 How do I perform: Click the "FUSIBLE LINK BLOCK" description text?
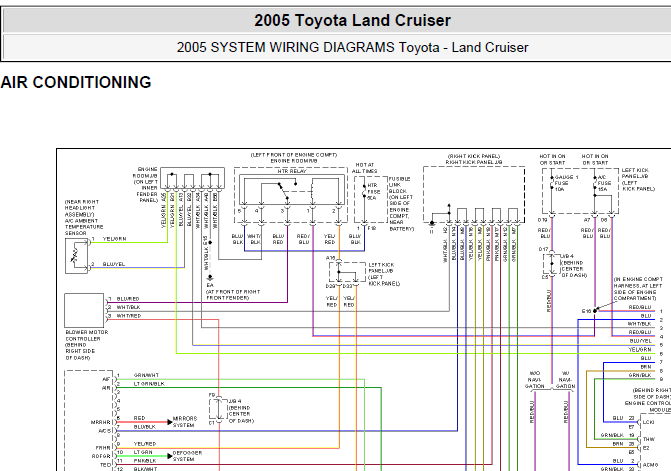(x=401, y=204)
